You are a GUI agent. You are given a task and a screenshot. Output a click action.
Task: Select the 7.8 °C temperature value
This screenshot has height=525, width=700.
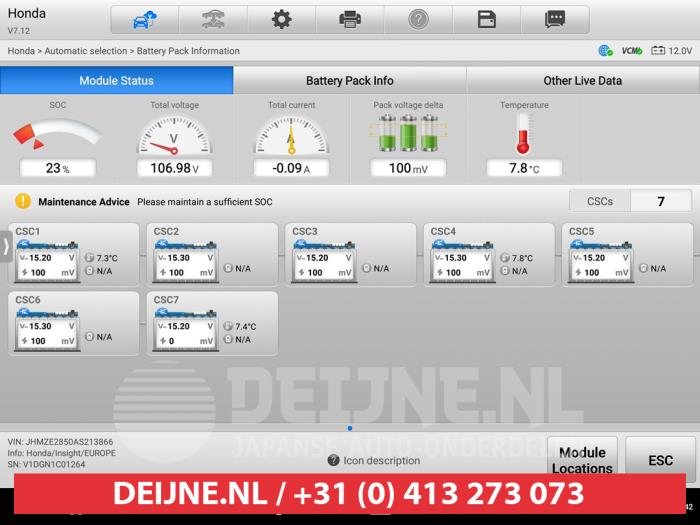(524, 168)
